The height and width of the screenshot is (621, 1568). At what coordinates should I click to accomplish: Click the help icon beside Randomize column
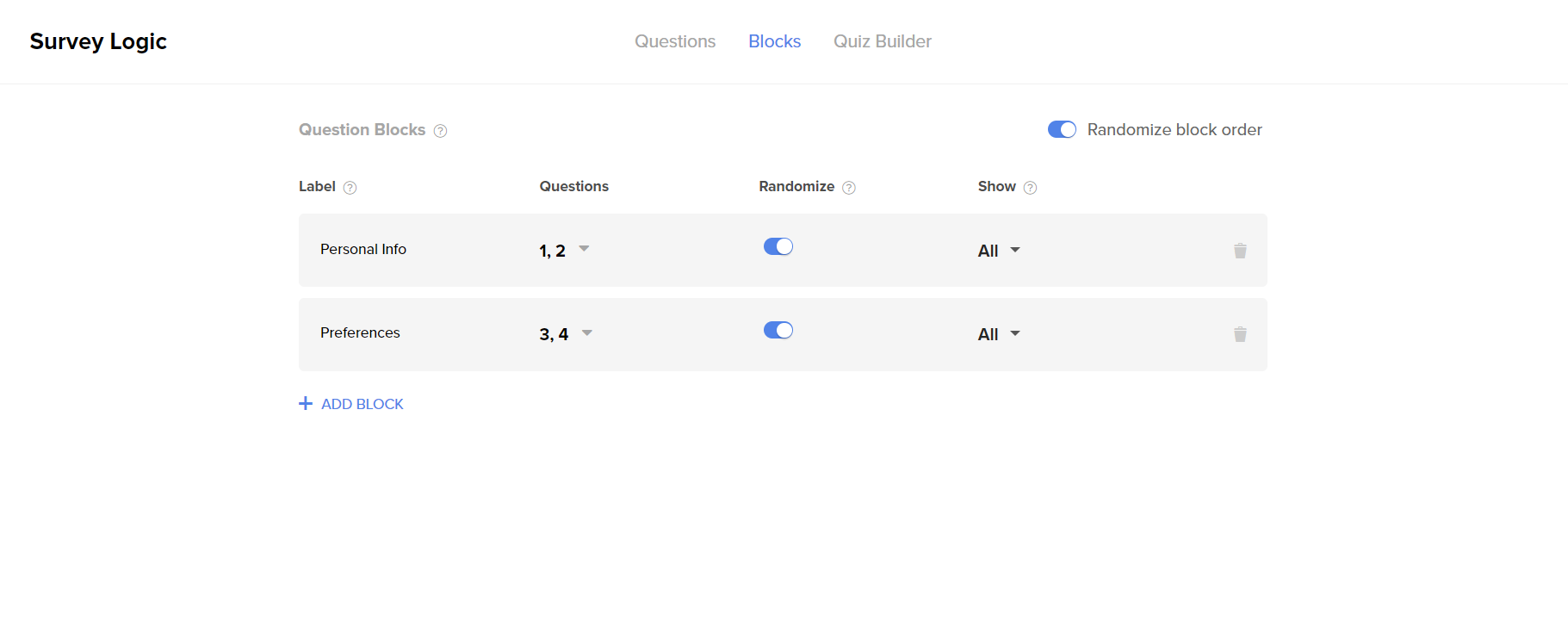click(850, 187)
